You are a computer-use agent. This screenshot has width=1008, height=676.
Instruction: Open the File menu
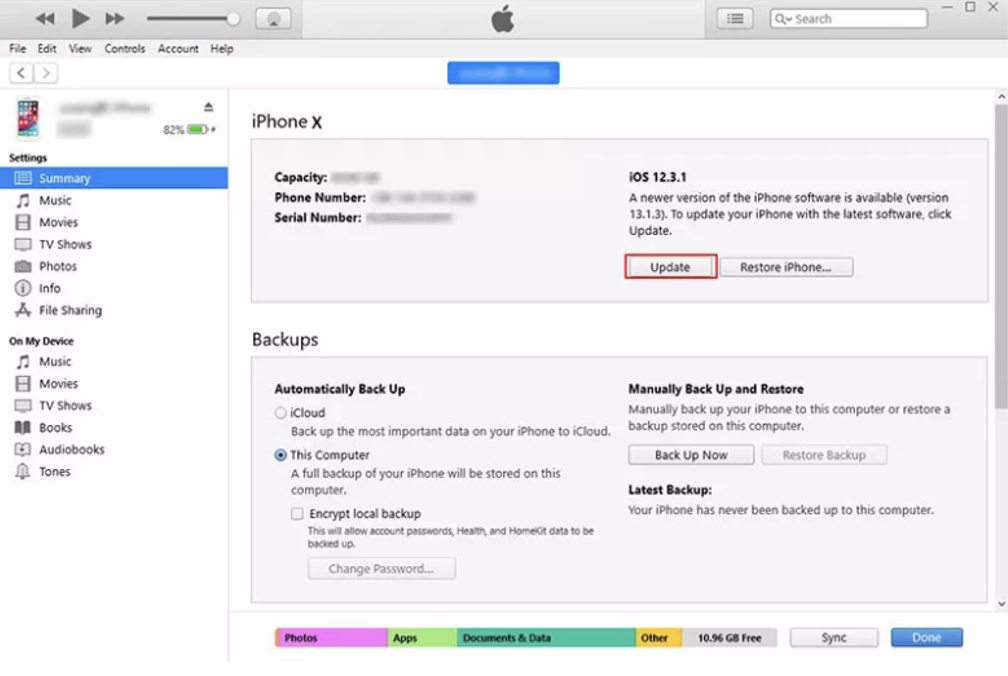[18, 48]
